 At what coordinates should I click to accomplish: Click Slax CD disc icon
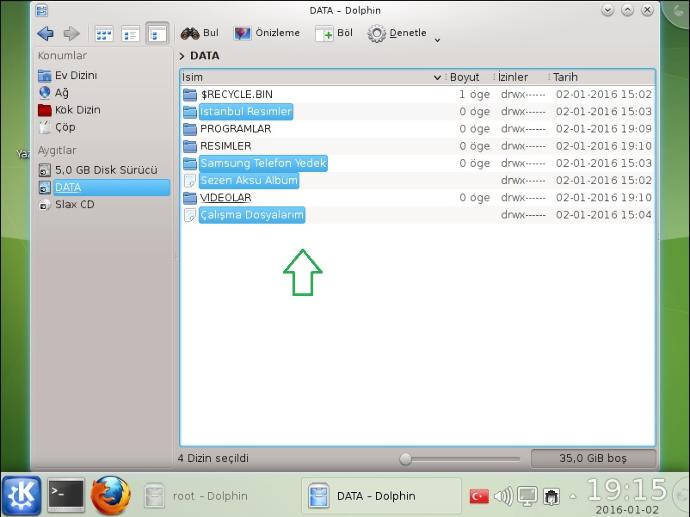click(x=44, y=205)
